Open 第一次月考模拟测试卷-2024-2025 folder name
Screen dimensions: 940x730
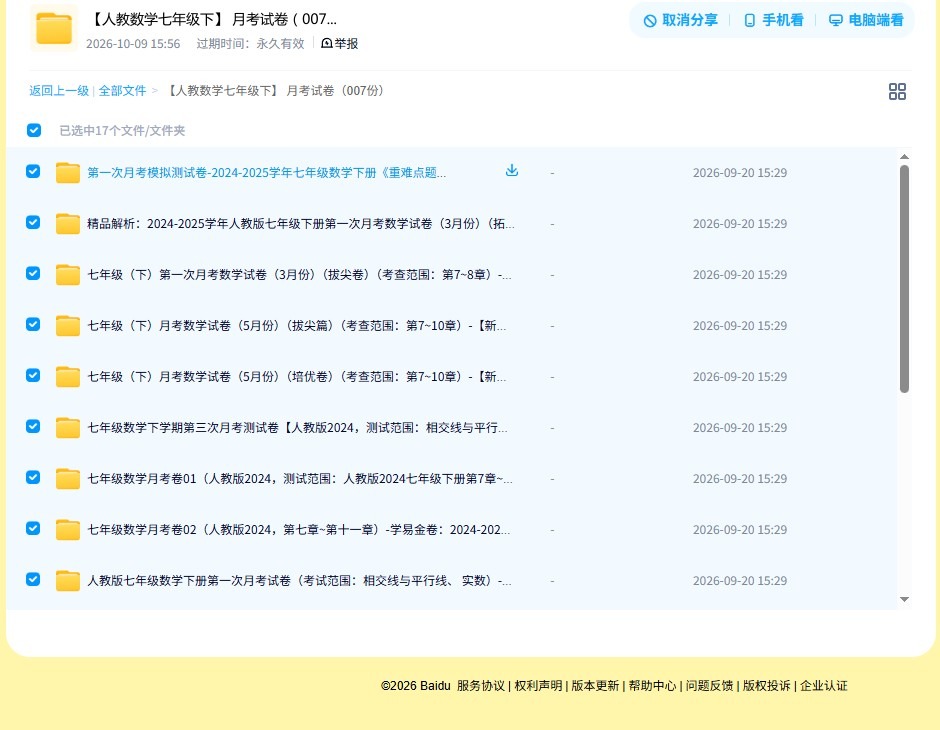(x=266, y=173)
